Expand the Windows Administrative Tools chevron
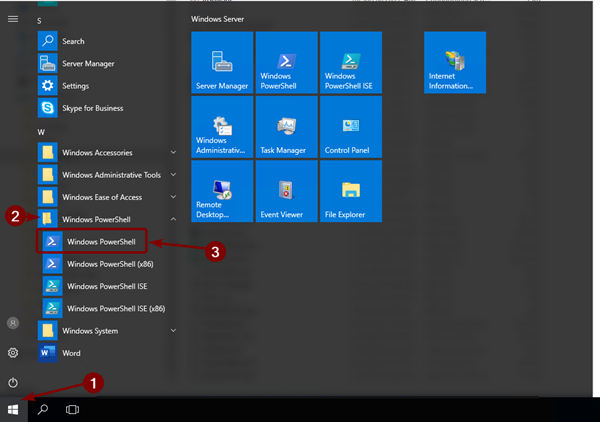Screen dimensions: 600x422 point(173,174)
